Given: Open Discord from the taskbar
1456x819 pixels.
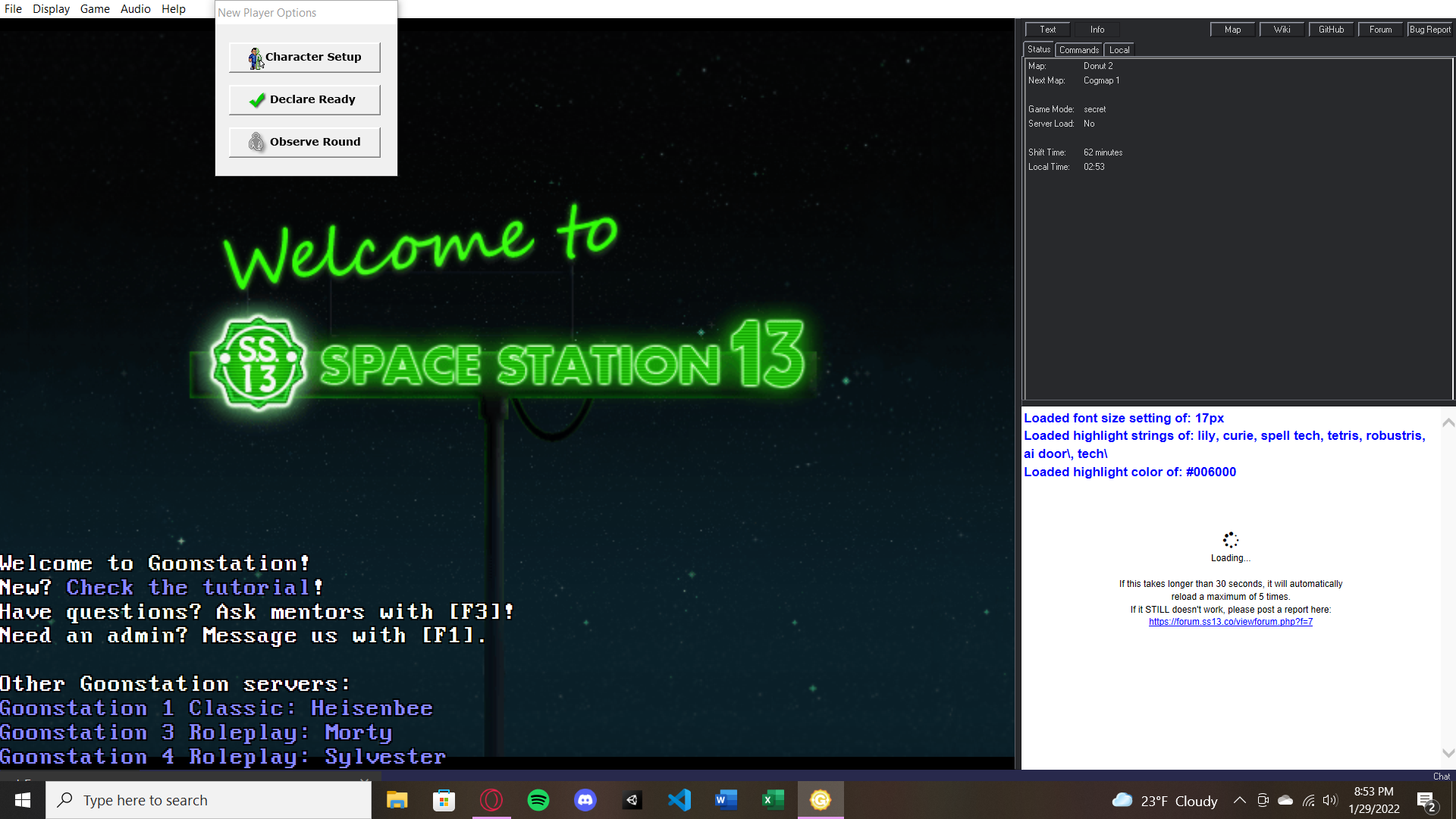Looking at the screenshot, I should coord(585,799).
